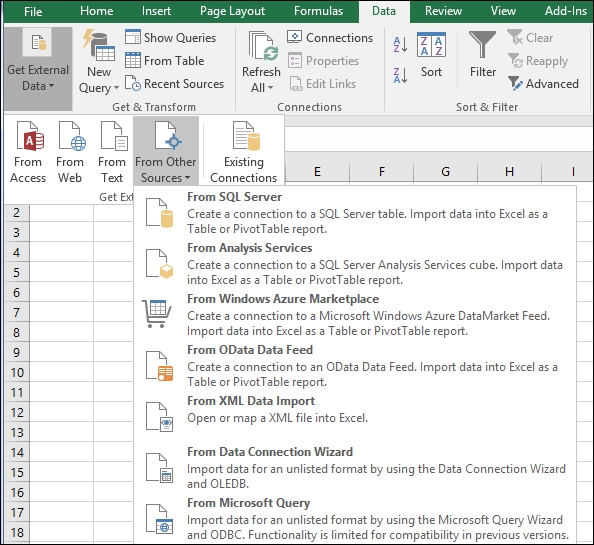
Task: Open the Recent Sources icon
Action: pyautogui.click(x=133, y=83)
